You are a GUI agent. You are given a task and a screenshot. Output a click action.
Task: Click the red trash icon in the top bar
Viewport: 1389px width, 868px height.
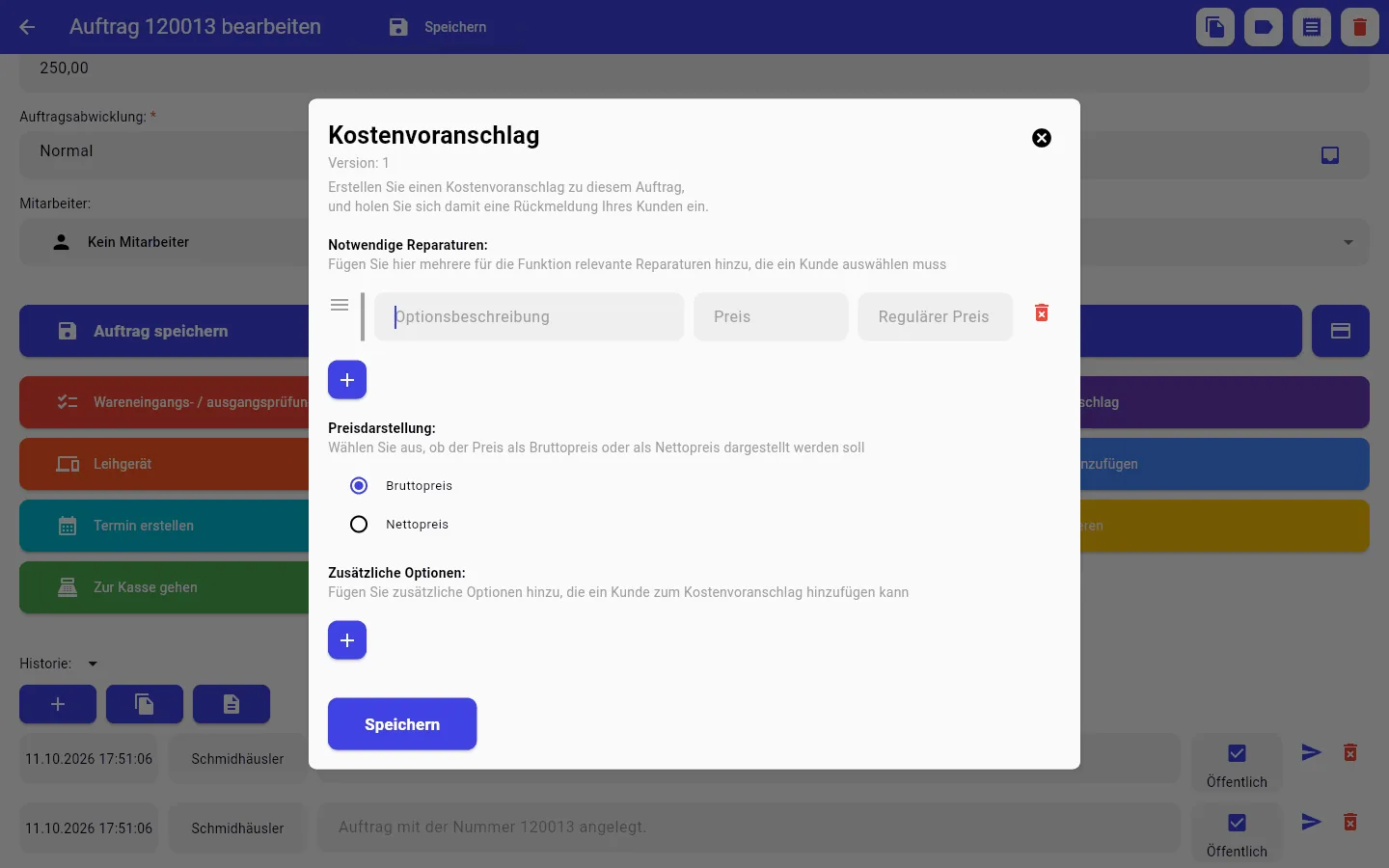point(1360,27)
